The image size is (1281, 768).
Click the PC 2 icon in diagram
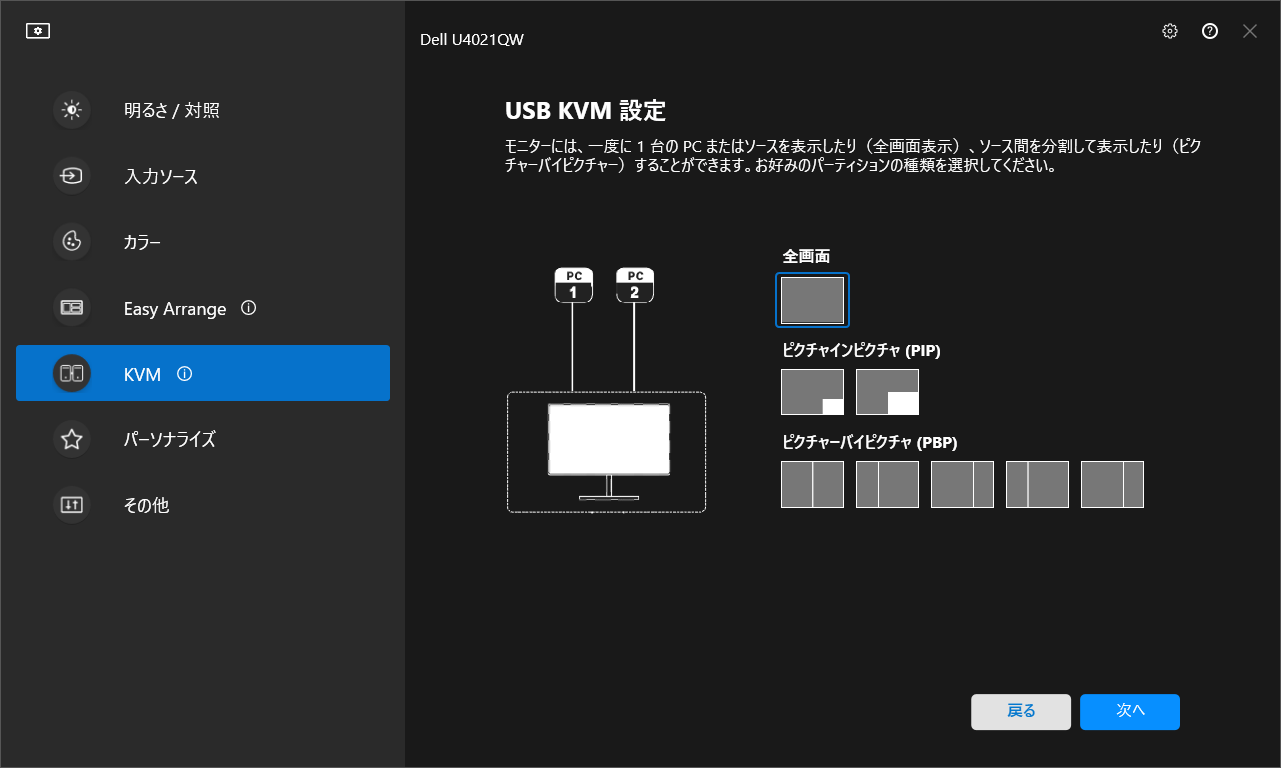(635, 285)
